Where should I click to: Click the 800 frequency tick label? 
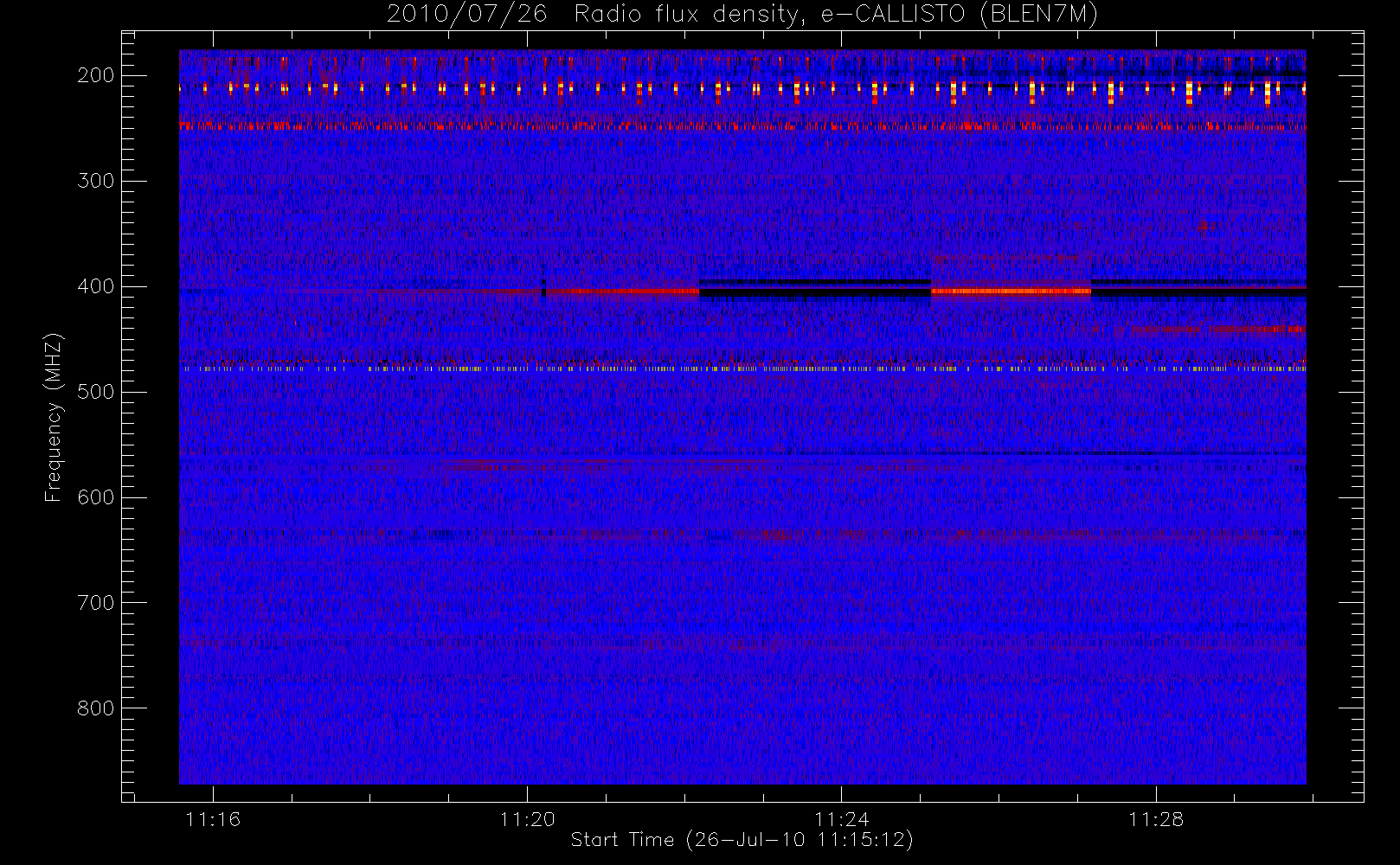point(96,708)
